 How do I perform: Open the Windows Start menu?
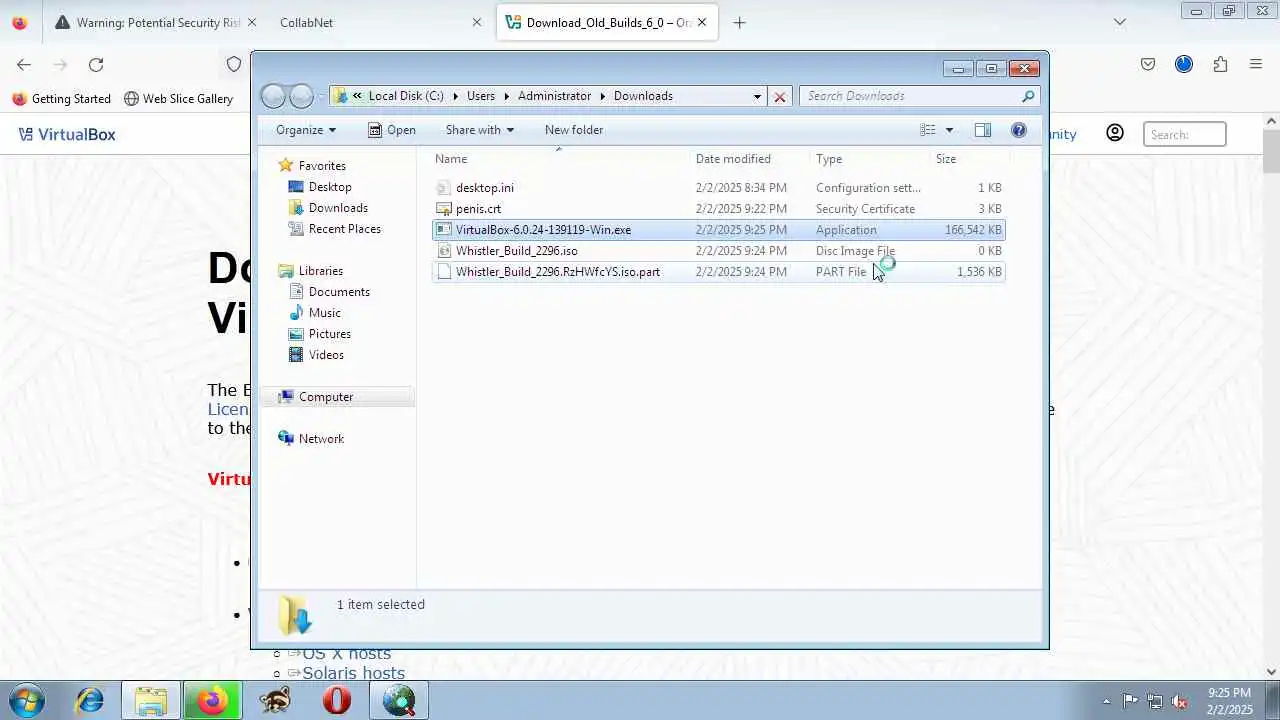26,700
